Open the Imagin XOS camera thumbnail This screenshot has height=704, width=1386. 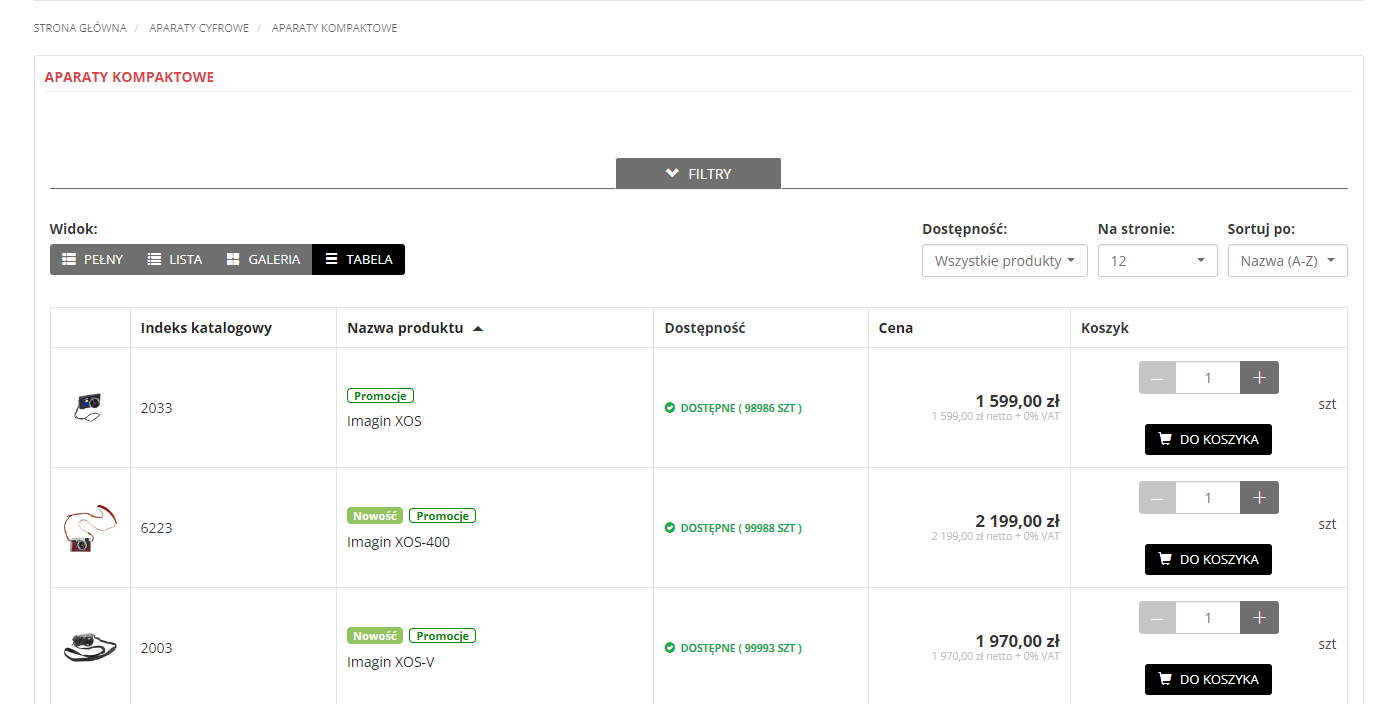pyautogui.click(x=89, y=406)
